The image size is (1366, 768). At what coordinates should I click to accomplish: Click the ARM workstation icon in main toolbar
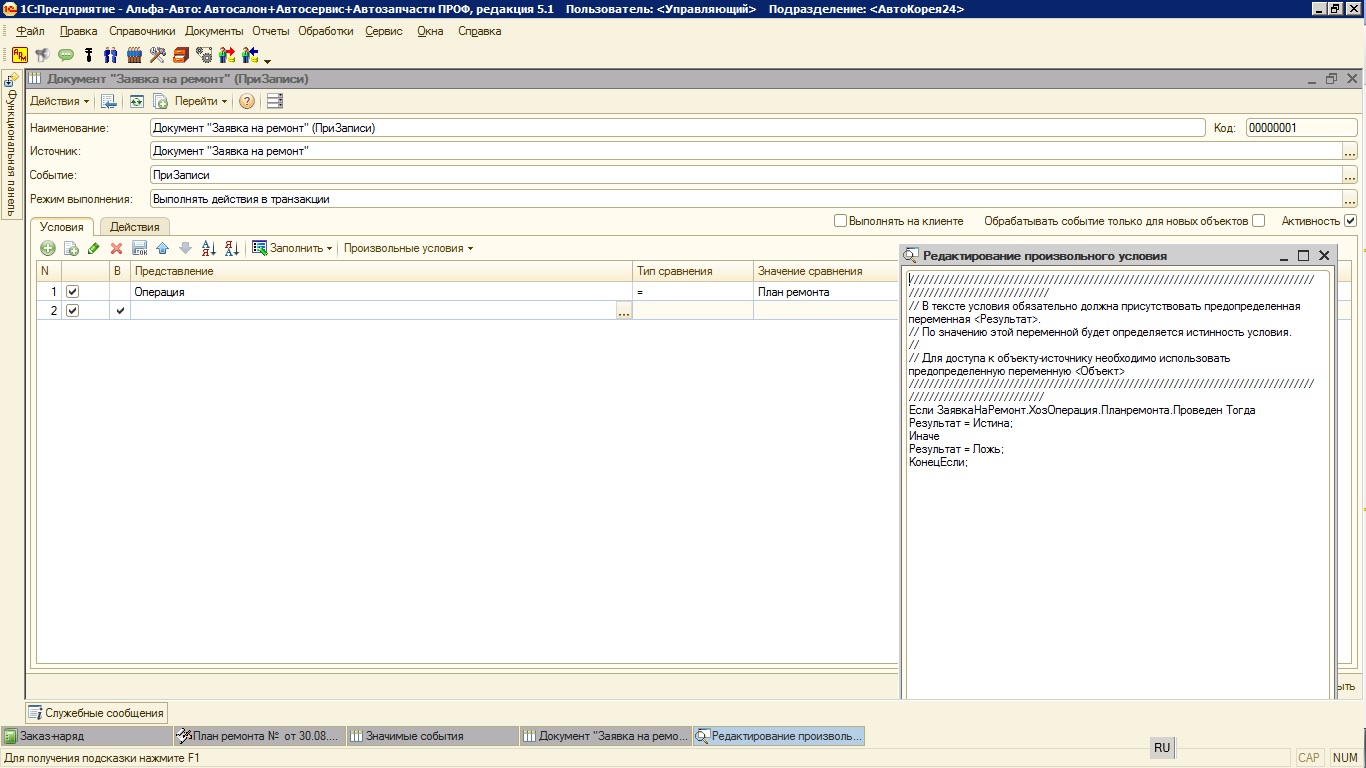19,55
